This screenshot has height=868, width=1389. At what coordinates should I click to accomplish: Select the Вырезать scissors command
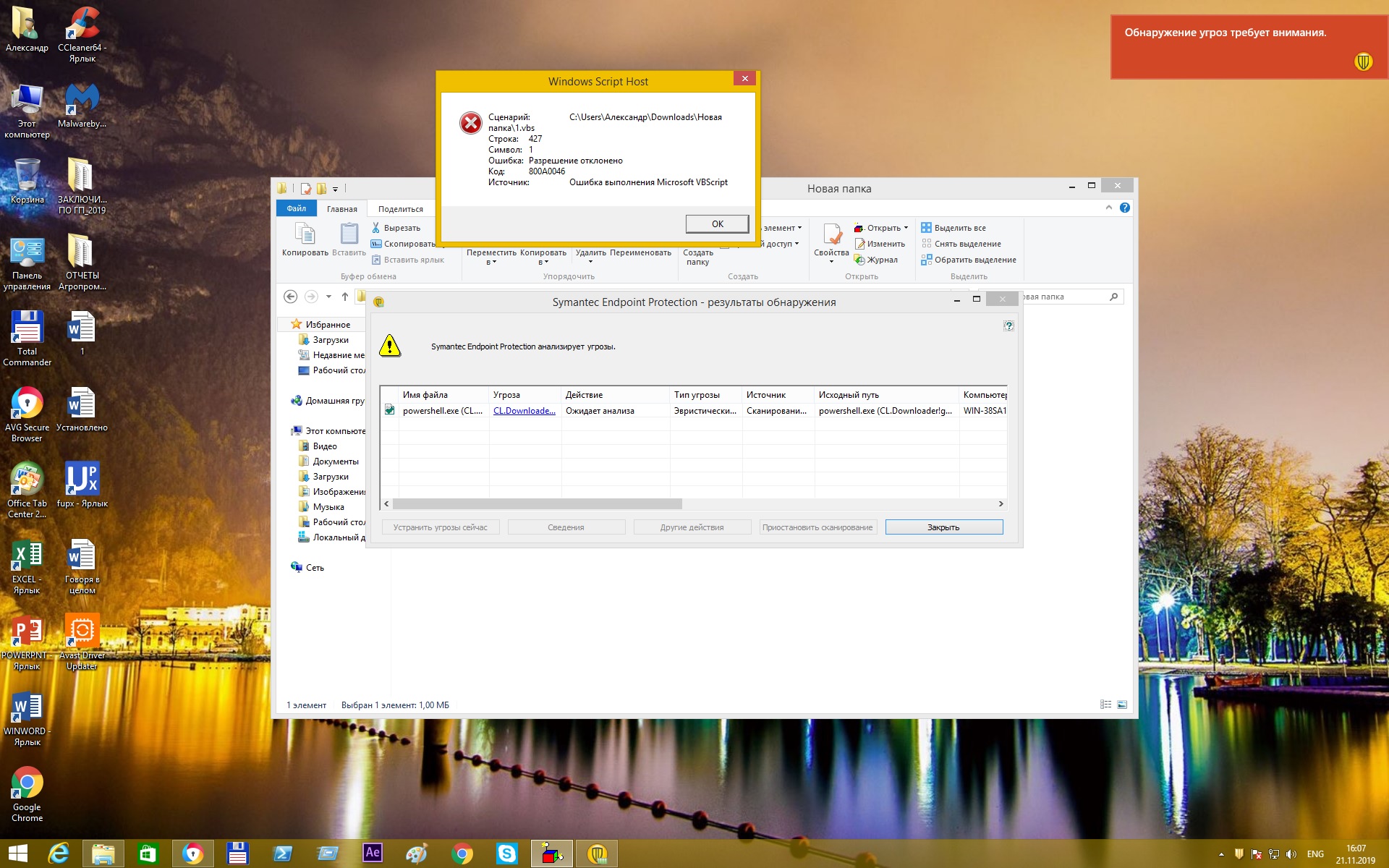click(396, 228)
